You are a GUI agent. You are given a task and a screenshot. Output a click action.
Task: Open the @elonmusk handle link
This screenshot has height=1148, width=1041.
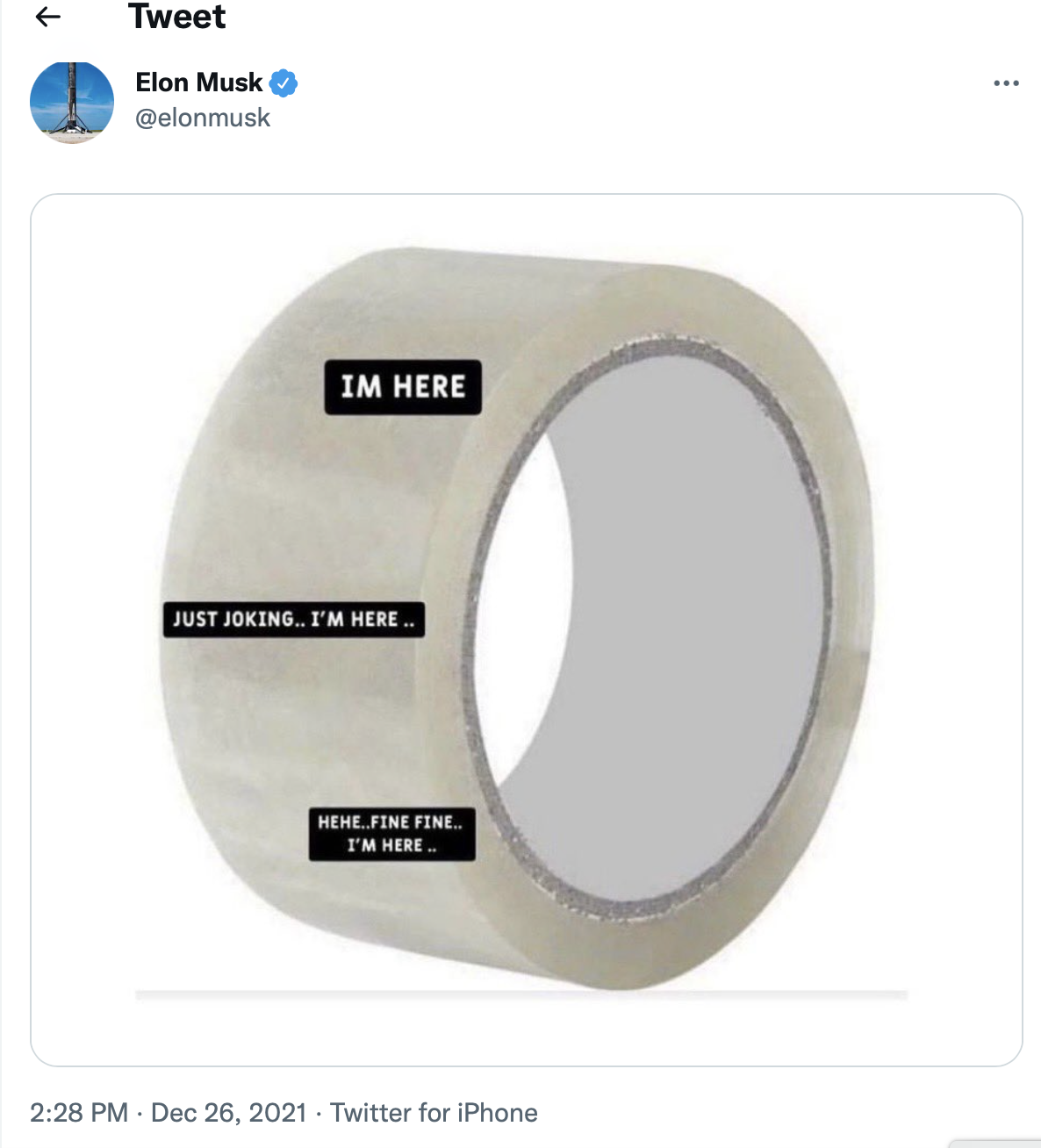203,118
